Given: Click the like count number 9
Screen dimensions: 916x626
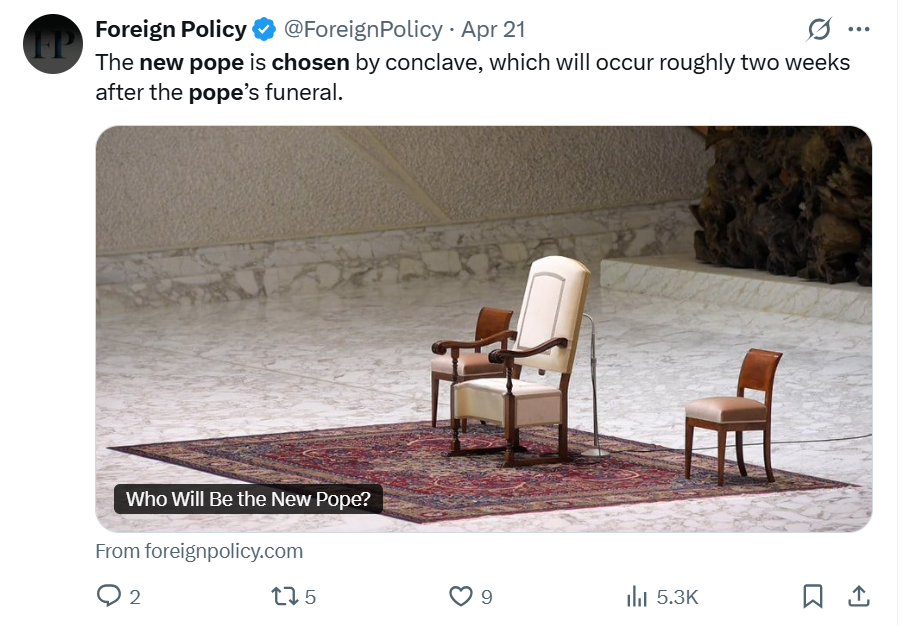Looking at the screenshot, I should [x=487, y=597].
